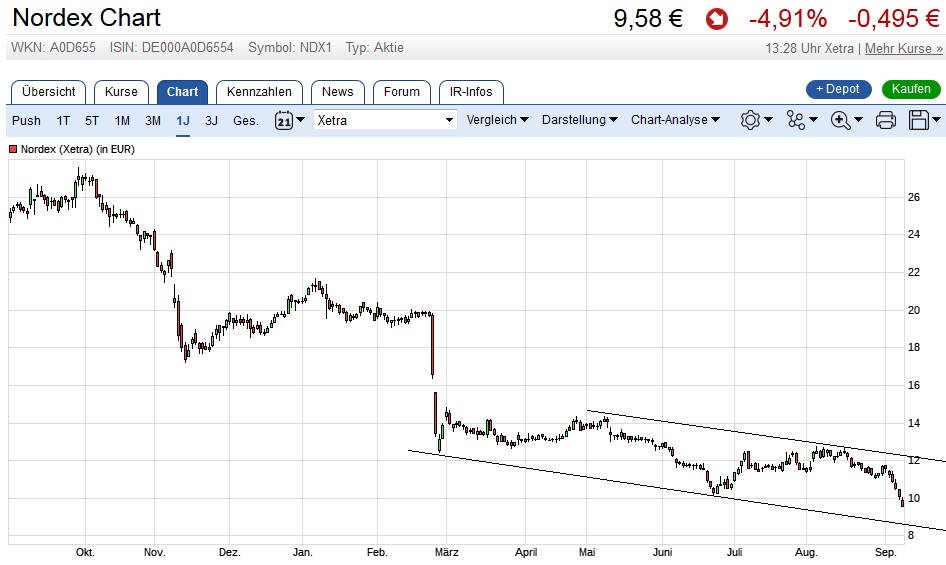Switch to the Kurse tab
Screen dimensions: 946x565
(121, 92)
